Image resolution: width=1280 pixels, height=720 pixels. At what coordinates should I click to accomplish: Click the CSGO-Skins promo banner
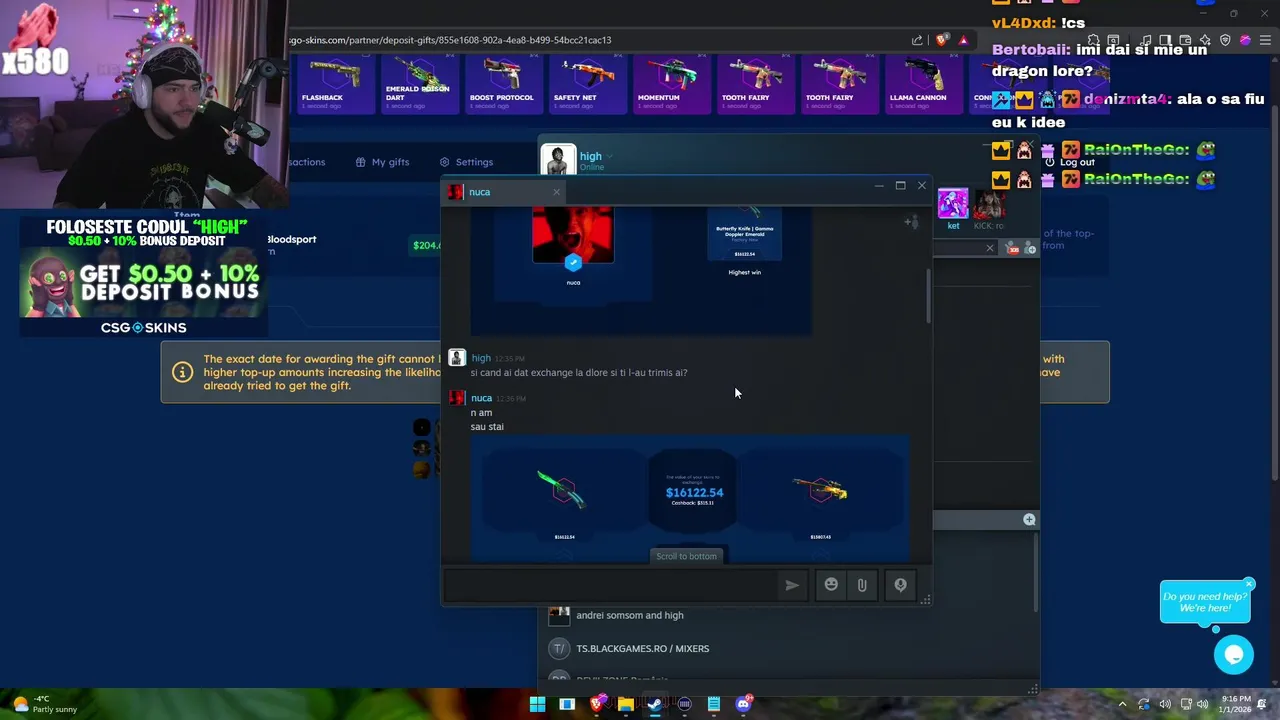(x=143, y=278)
